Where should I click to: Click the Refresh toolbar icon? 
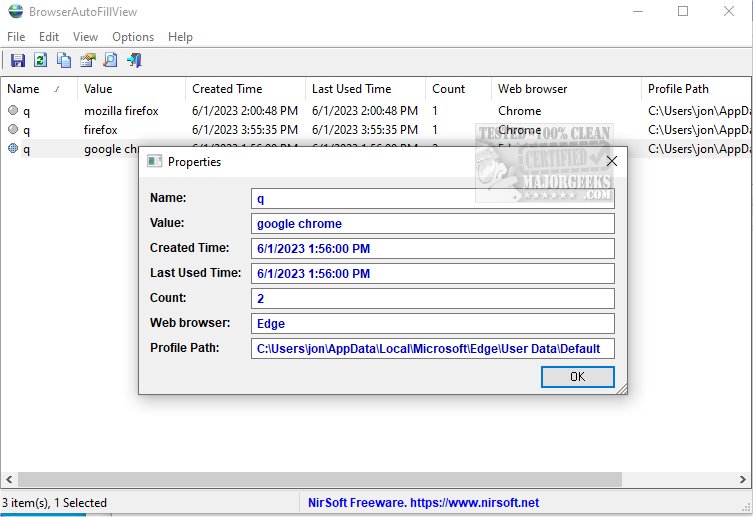pyautogui.click(x=41, y=60)
